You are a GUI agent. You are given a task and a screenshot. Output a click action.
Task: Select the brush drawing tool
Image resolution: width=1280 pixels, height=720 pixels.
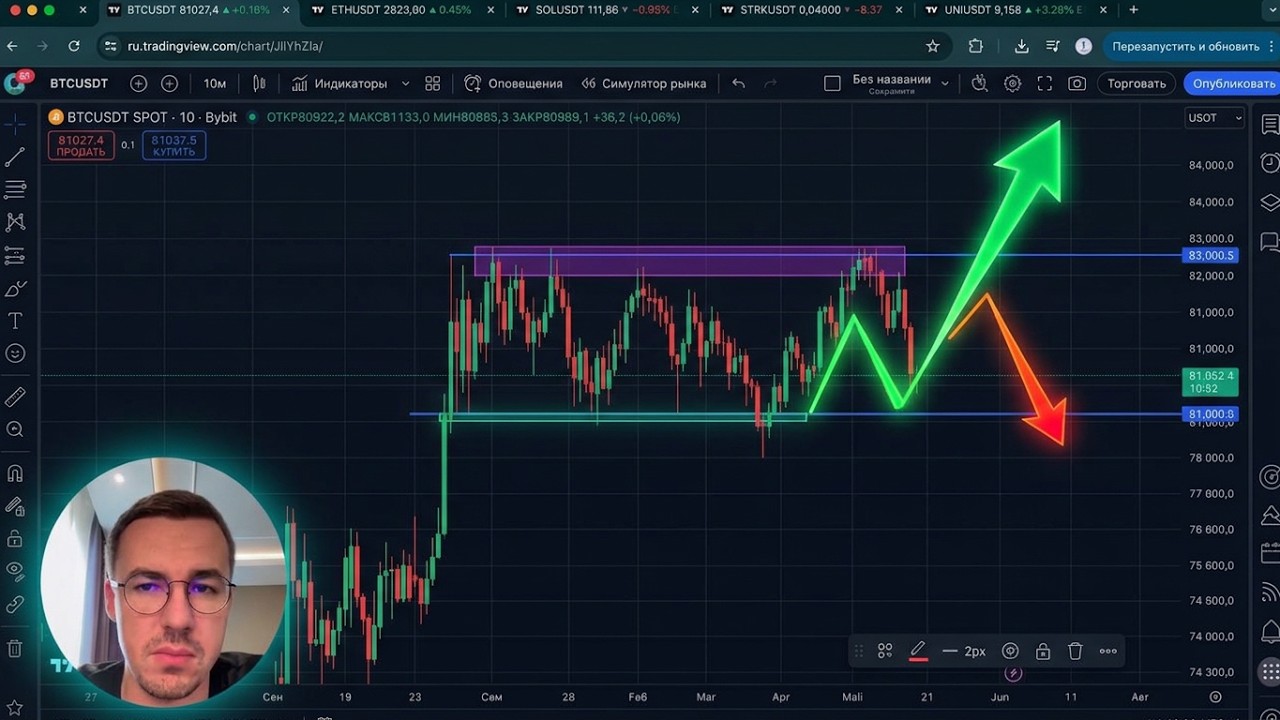coord(15,289)
